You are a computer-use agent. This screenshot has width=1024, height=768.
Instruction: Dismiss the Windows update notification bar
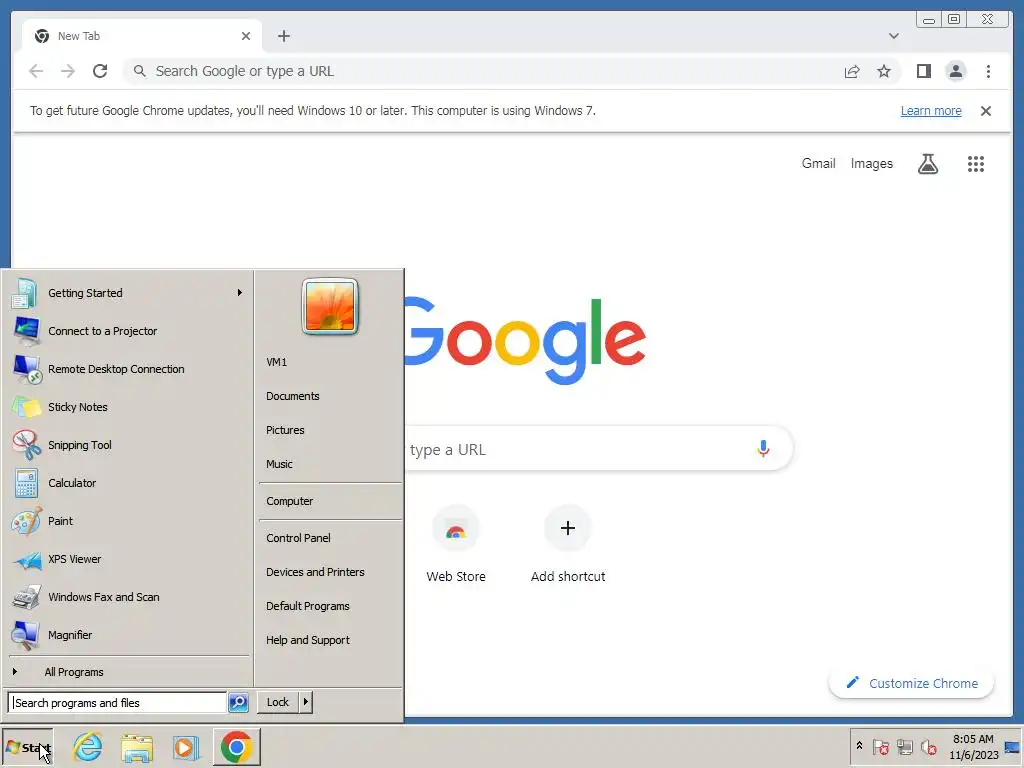coord(986,111)
